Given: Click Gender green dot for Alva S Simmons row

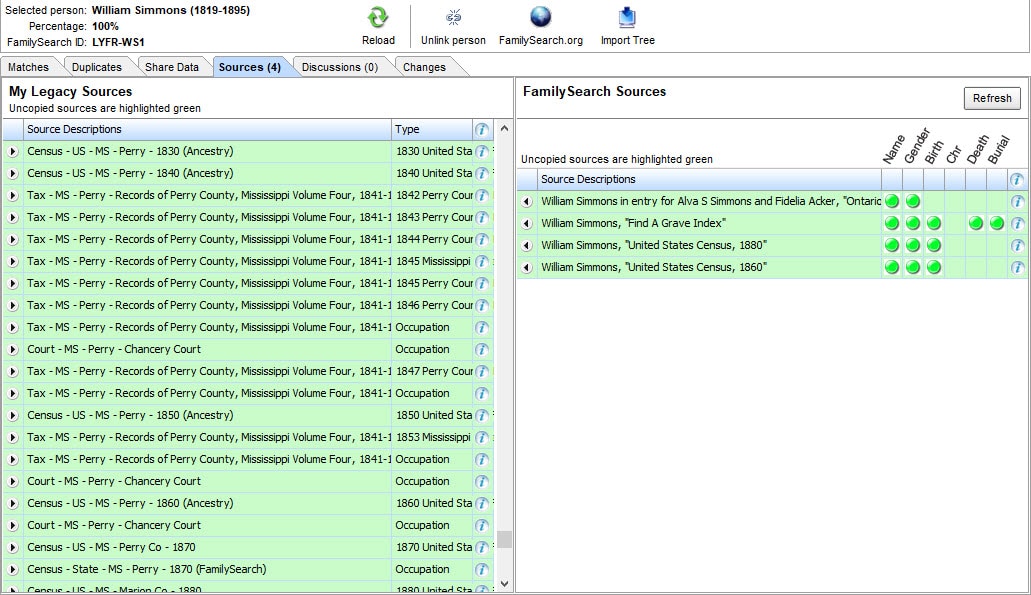Looking at the screenshot, I should 913,201.
